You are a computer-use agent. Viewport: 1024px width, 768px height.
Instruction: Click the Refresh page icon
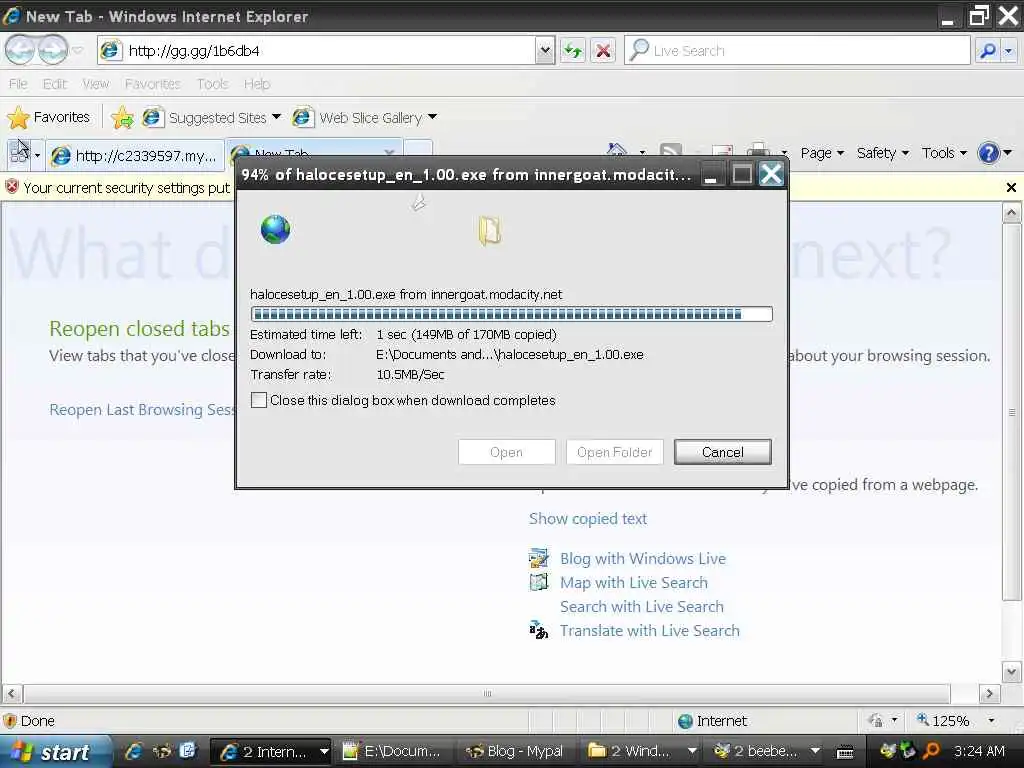pos(573,50)
